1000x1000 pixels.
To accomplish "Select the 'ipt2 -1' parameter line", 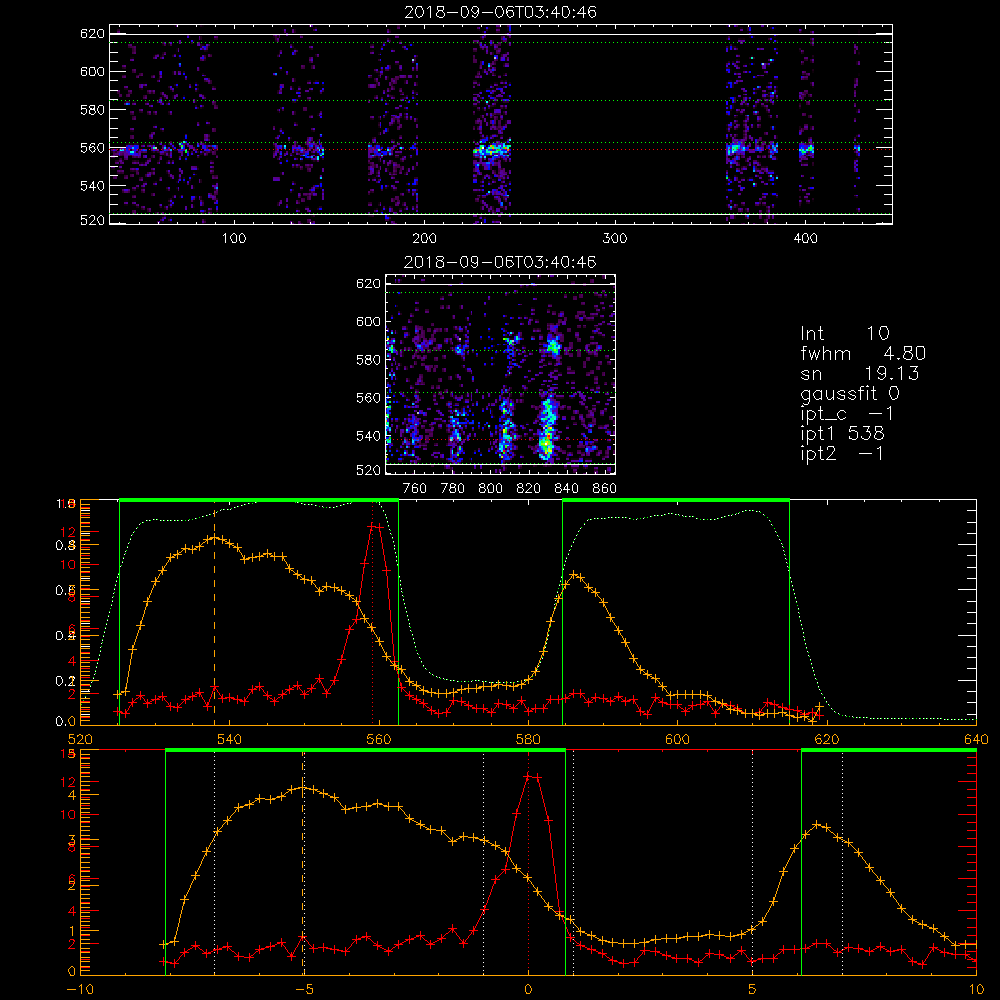I will pyautogui.click(x=842, y=453).
